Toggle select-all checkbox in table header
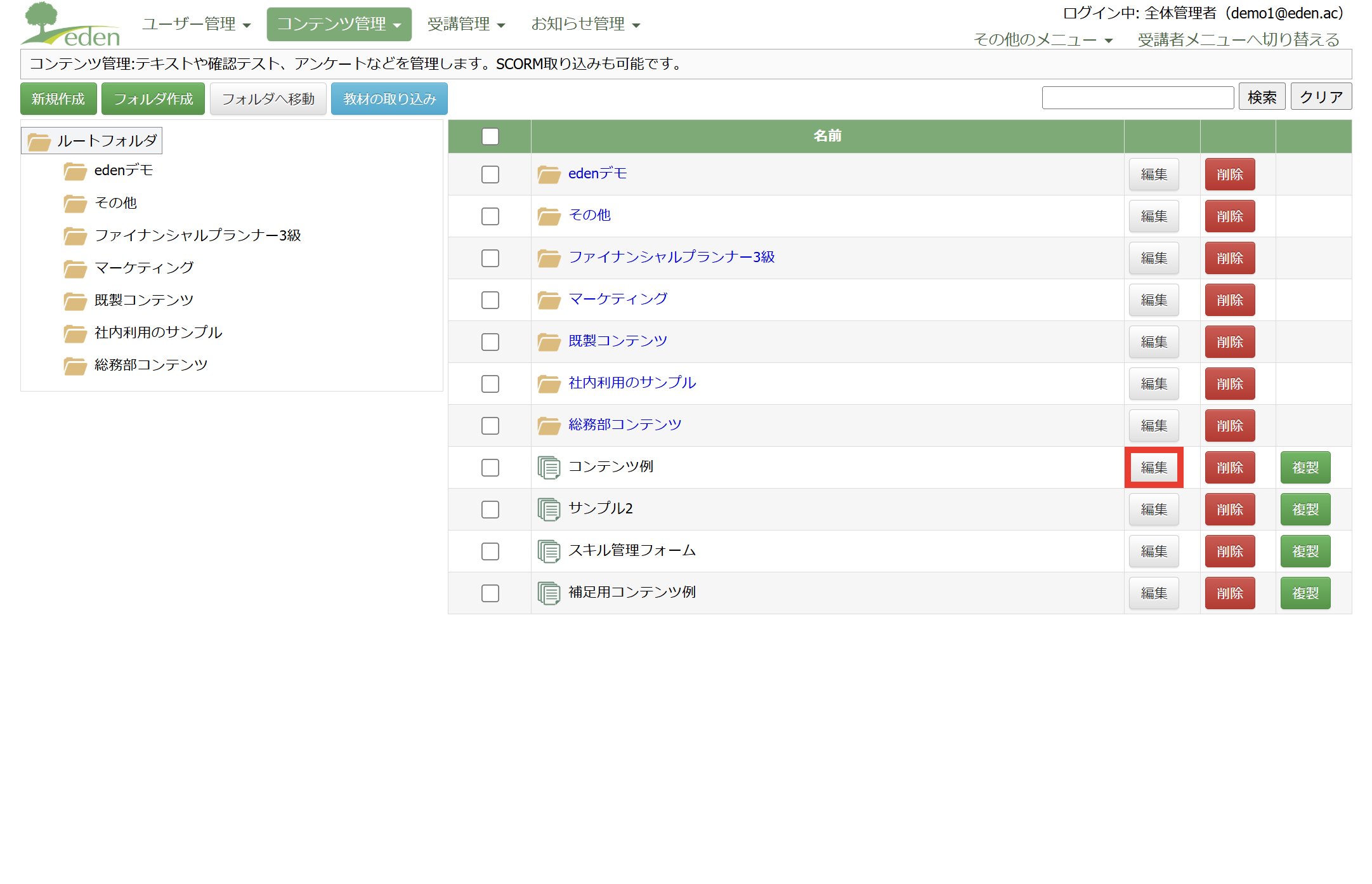This screenshot has height=884, width=1372. click(490, 136)
